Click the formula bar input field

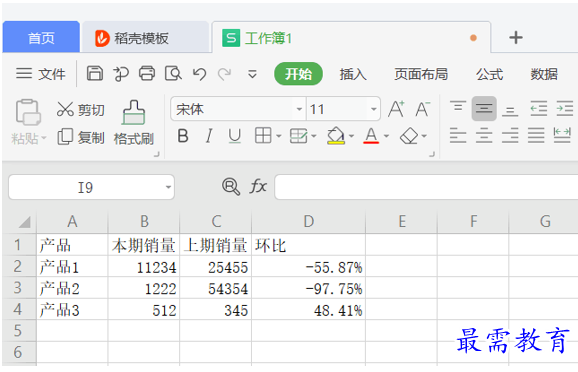[426, 187]
